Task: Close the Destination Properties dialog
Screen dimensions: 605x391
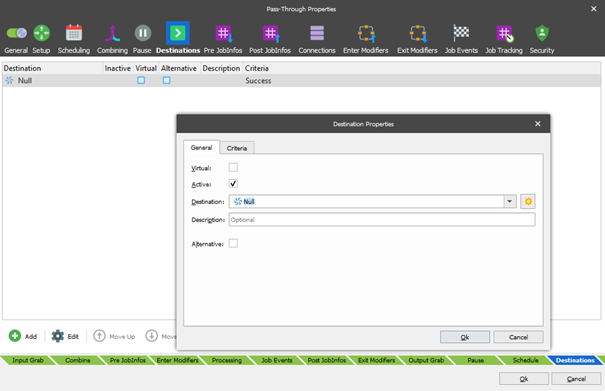Action: pos(538,124)
